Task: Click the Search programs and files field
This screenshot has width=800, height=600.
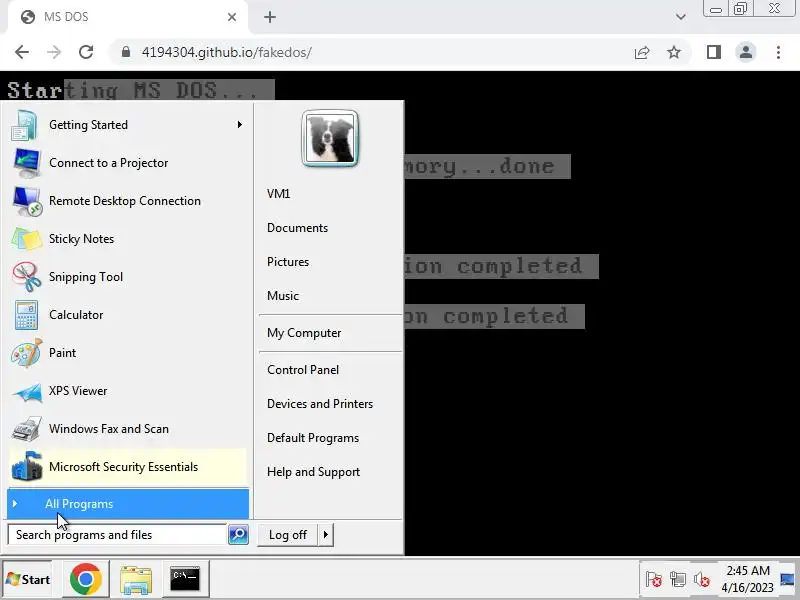Action: point(117,535)
